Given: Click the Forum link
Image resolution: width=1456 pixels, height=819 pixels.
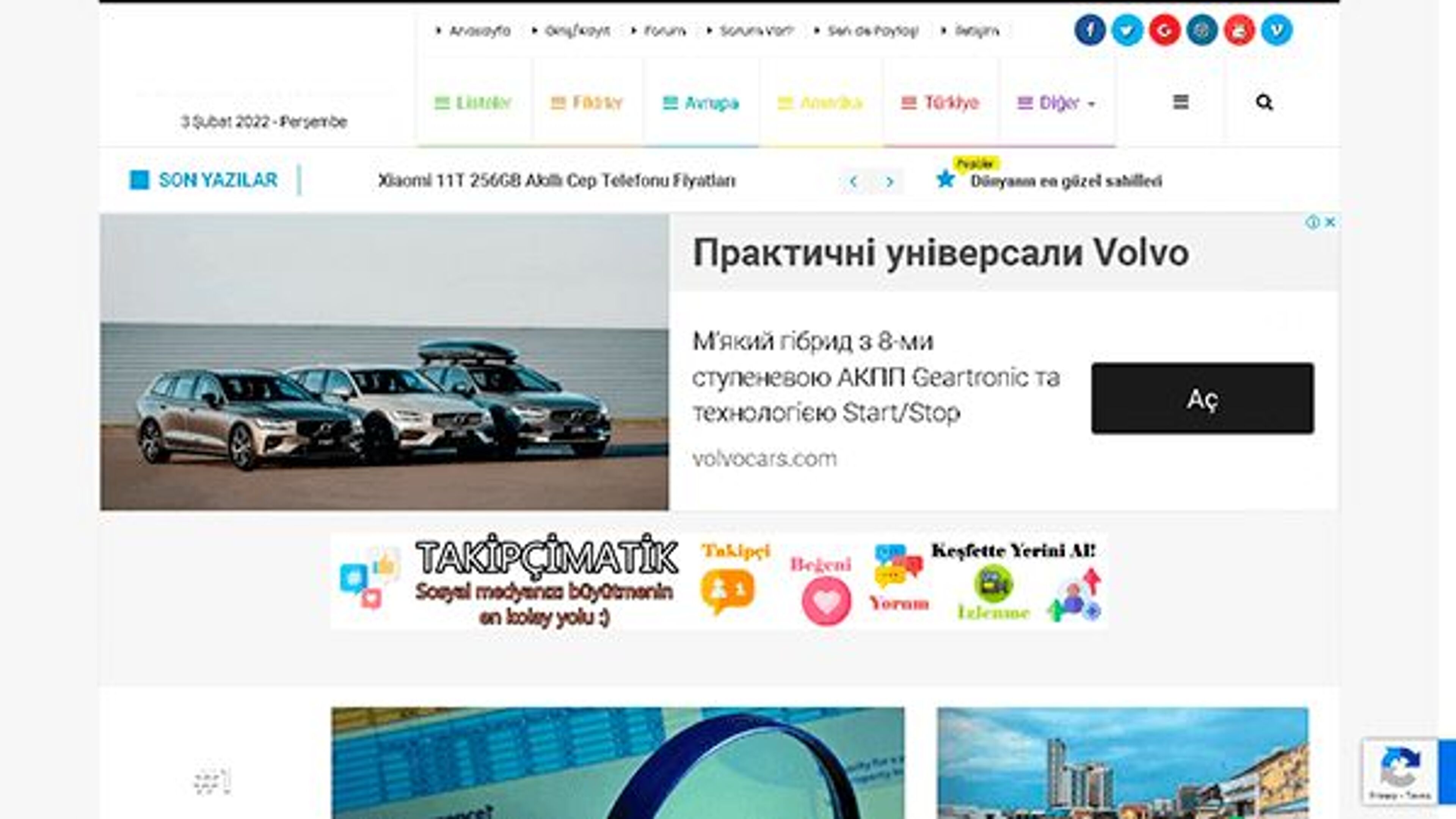Looking at the screenshot, I should (665, 31).
